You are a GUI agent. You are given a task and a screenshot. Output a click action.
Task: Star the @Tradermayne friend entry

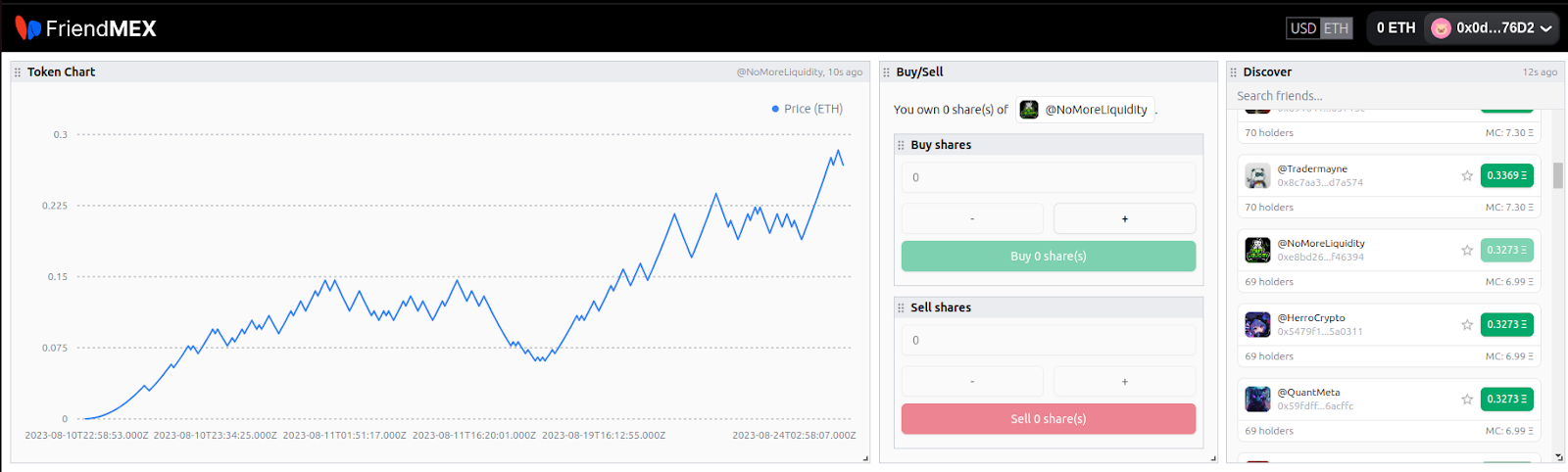pyautogui.click(x=1467, y=176)
